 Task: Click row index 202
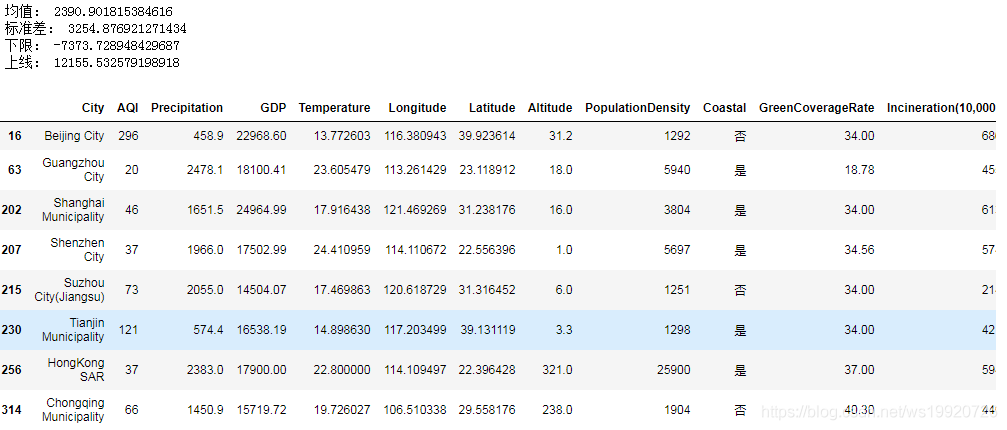tap(12, 210)
